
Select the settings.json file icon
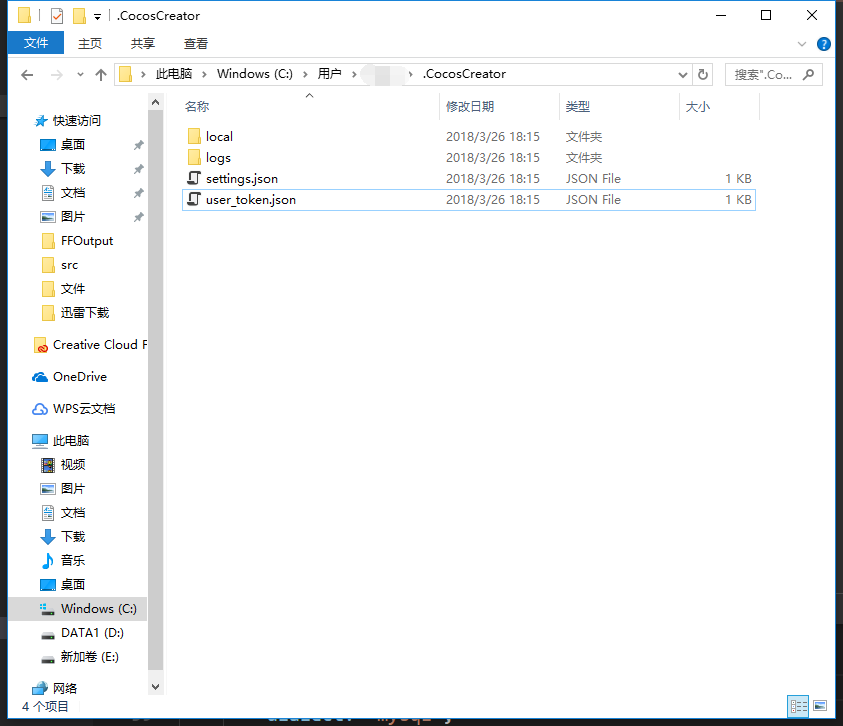(x=194, y=178)
